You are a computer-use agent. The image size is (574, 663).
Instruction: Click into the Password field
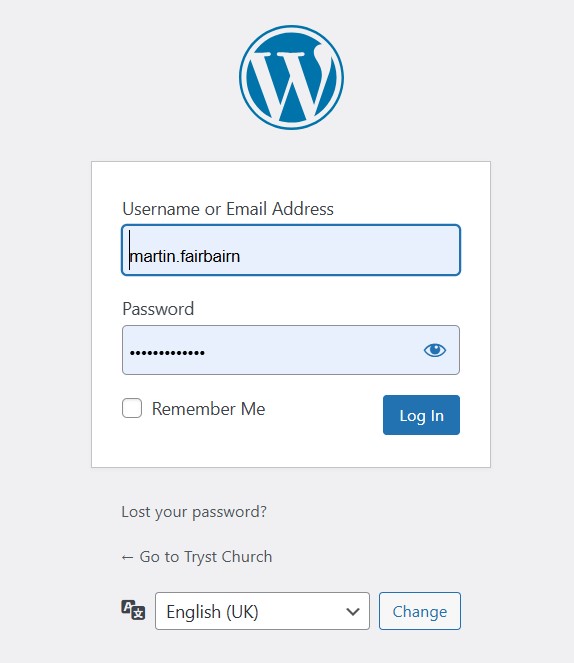291,350
